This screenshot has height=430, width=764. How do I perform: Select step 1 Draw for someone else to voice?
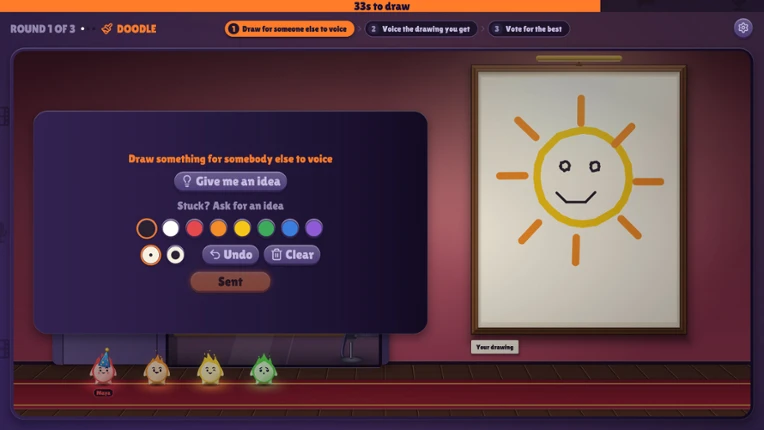point(289,29)
